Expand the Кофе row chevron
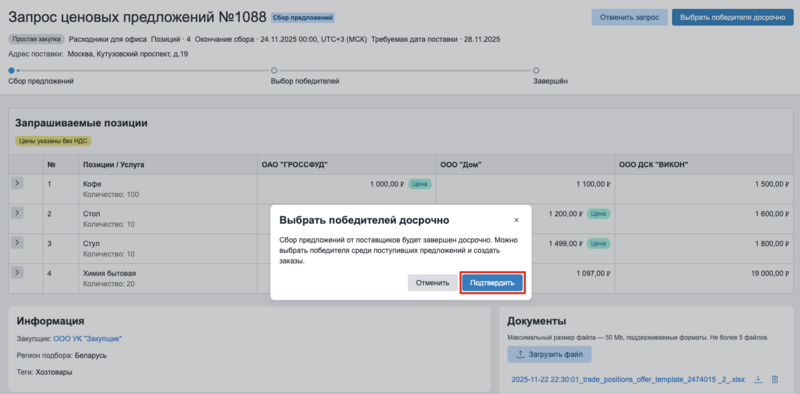 [x=17, y=184]
